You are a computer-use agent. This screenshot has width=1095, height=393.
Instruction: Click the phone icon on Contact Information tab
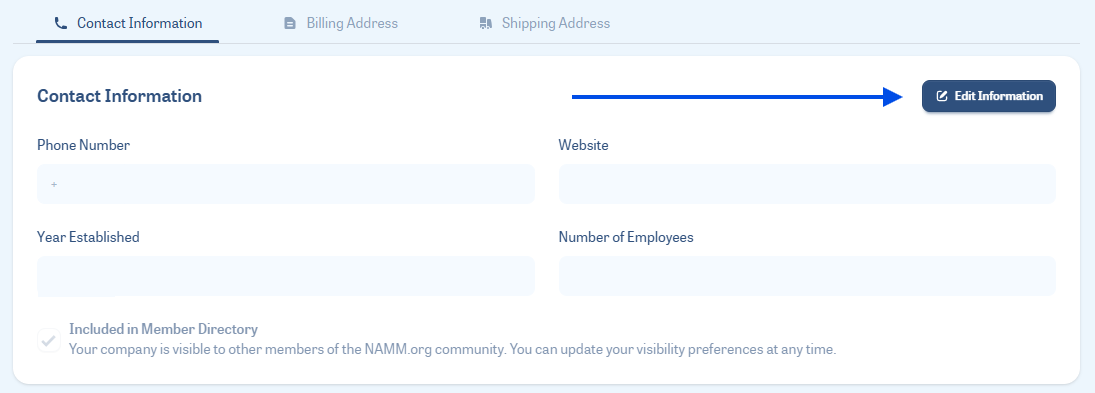coord(61,23)
